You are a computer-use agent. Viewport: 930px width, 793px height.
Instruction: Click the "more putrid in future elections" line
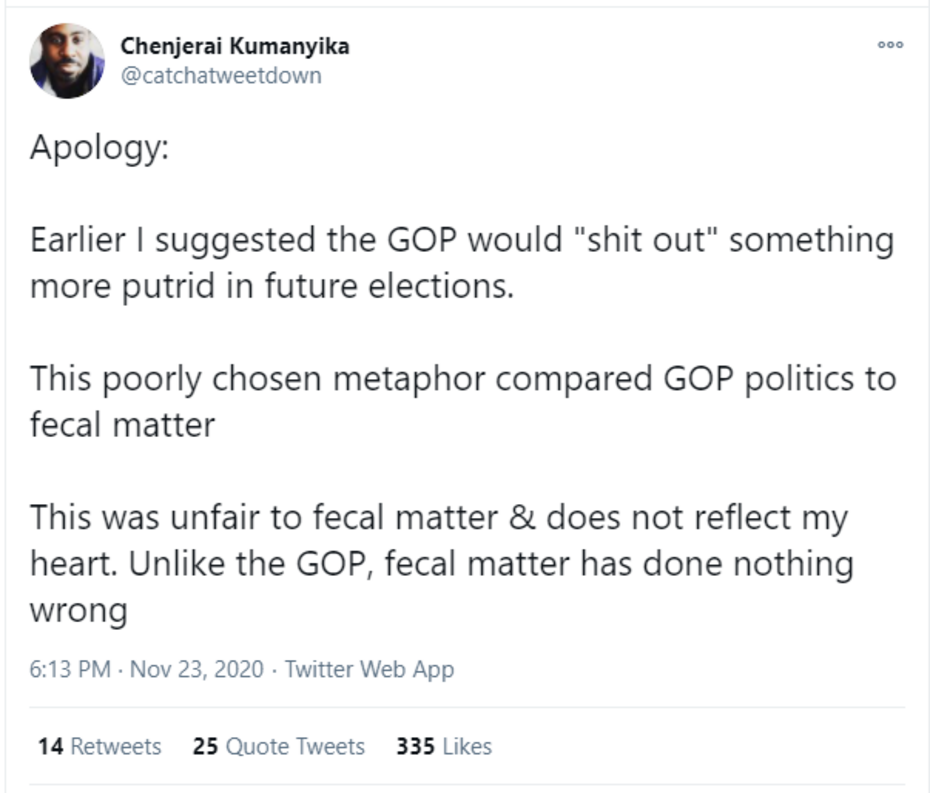coord(271,286)
